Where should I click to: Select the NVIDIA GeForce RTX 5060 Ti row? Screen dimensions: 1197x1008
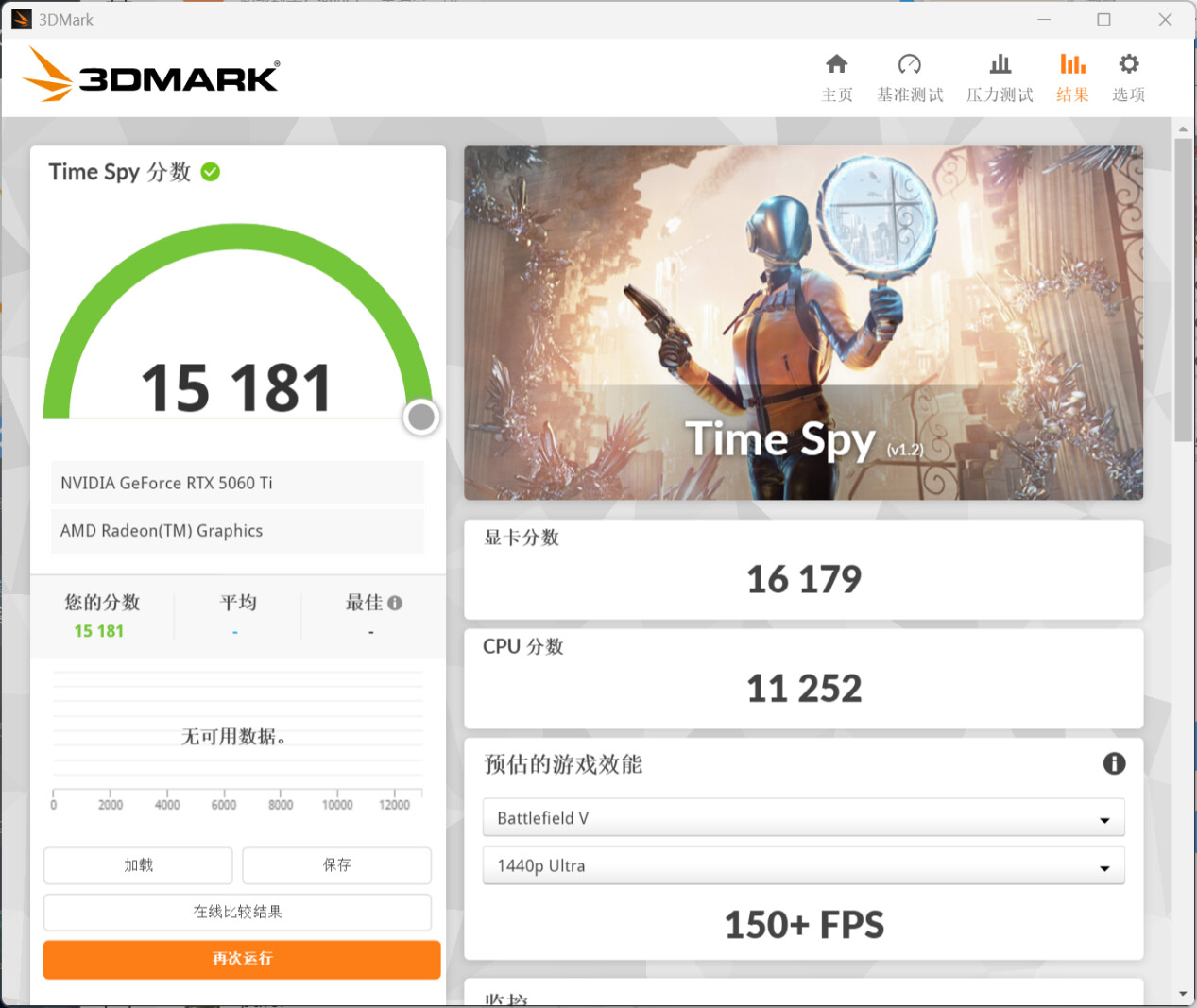point(236,483)
